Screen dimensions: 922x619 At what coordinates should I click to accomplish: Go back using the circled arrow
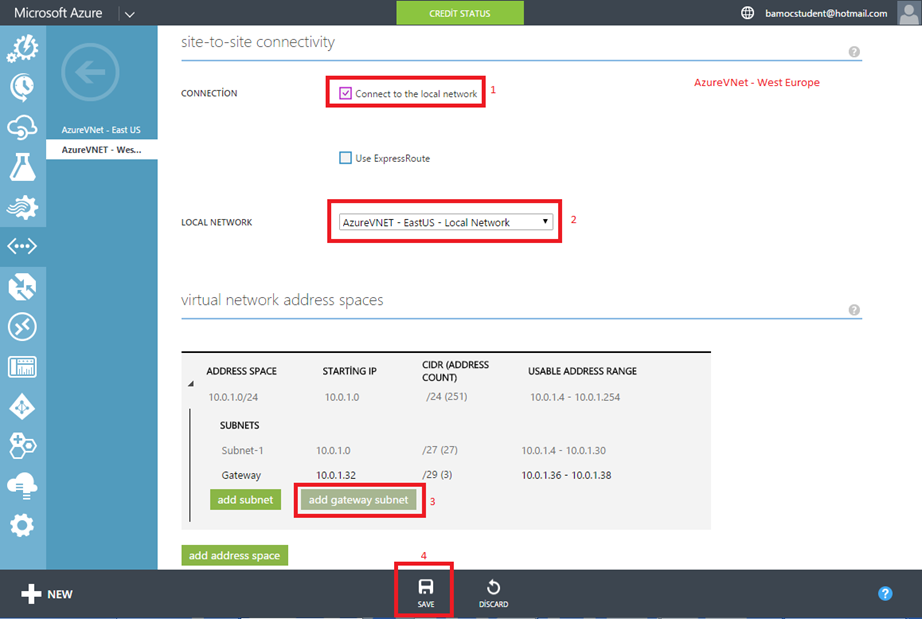(x=90, y=72)
